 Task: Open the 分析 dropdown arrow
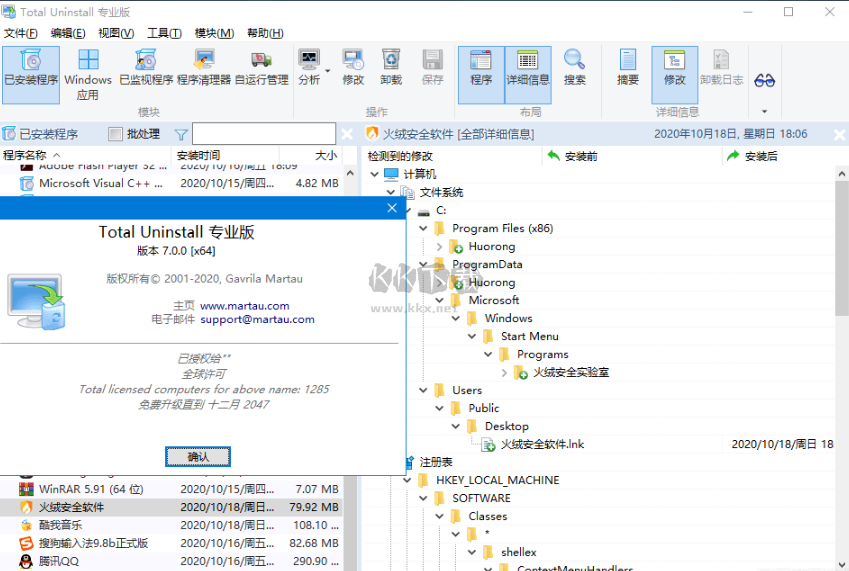click(328, 71)
